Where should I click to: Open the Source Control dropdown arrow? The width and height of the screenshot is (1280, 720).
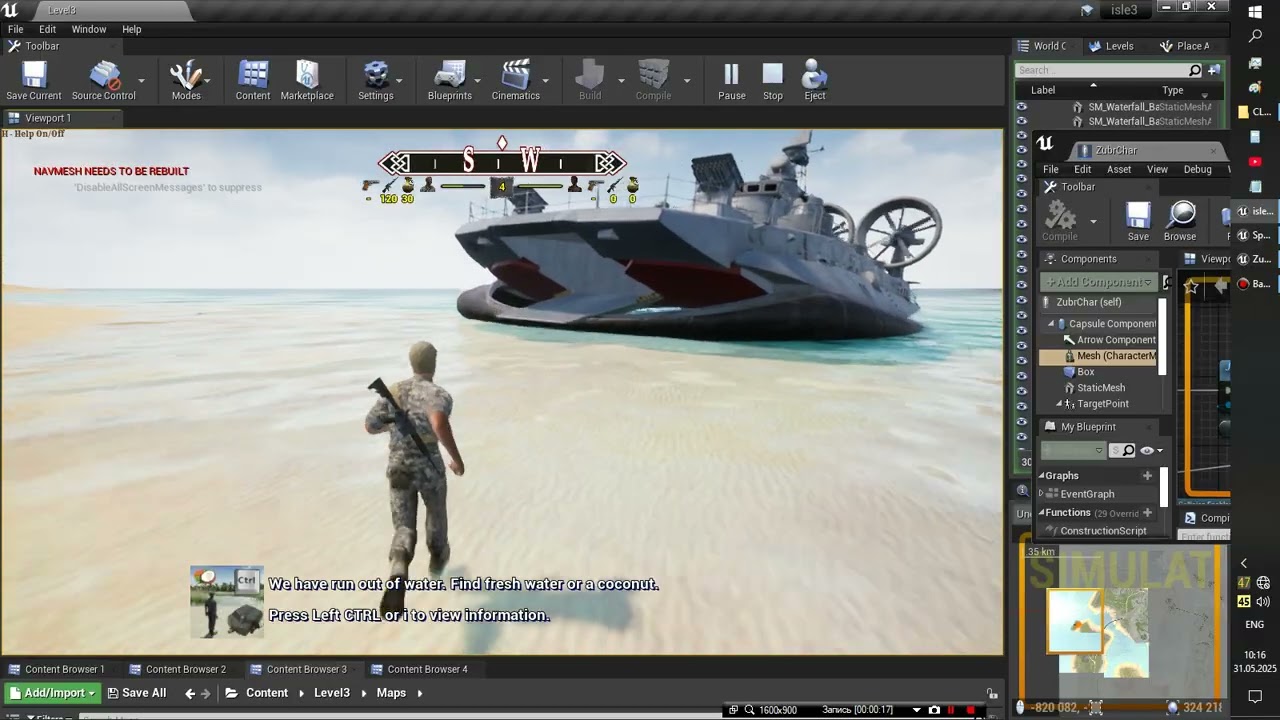click(141, 80)
